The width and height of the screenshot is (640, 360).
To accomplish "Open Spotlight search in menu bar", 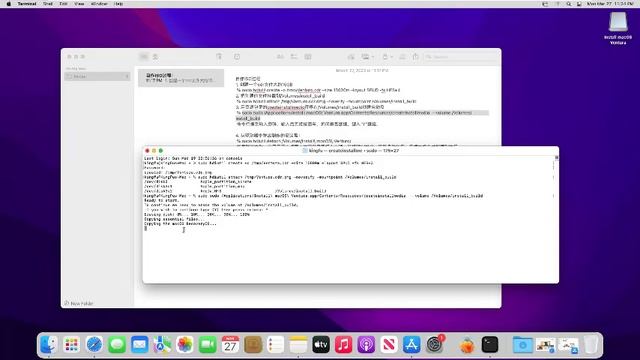I will pos(569,4).
